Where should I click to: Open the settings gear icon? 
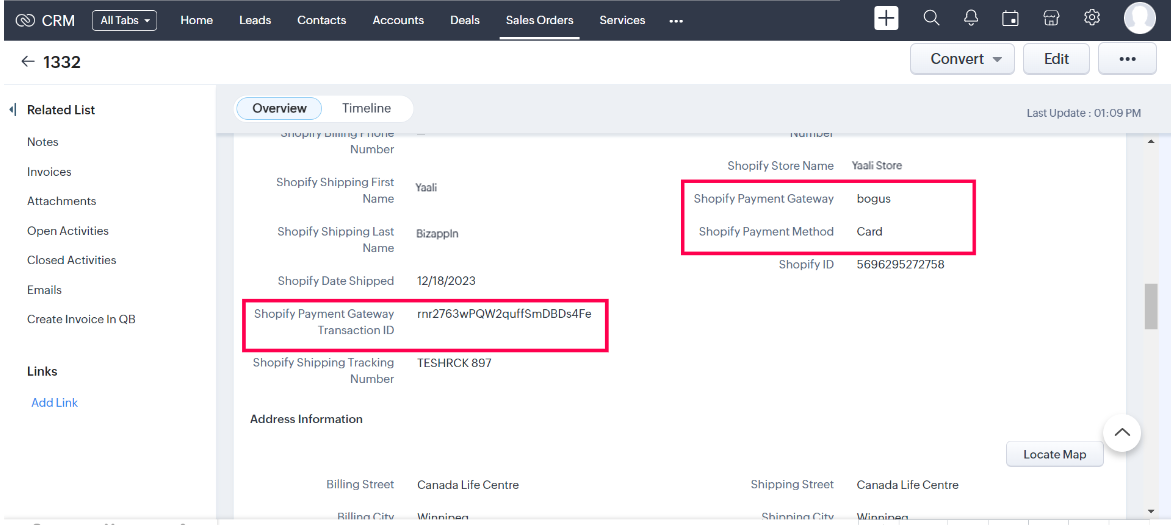click(1092, 19)
